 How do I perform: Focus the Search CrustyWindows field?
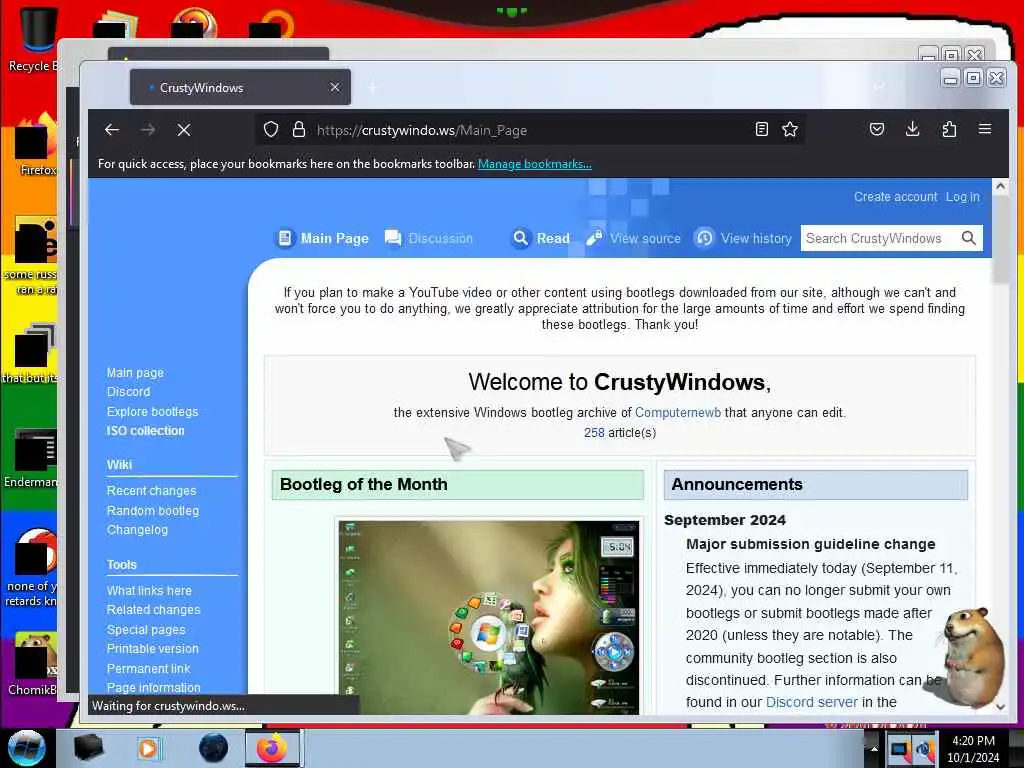click(x=880, y=238)
